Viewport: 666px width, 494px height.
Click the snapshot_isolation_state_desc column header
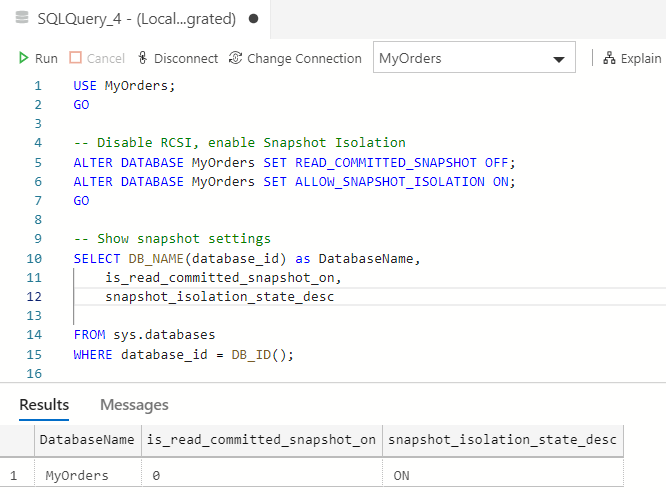coord(502,440)
